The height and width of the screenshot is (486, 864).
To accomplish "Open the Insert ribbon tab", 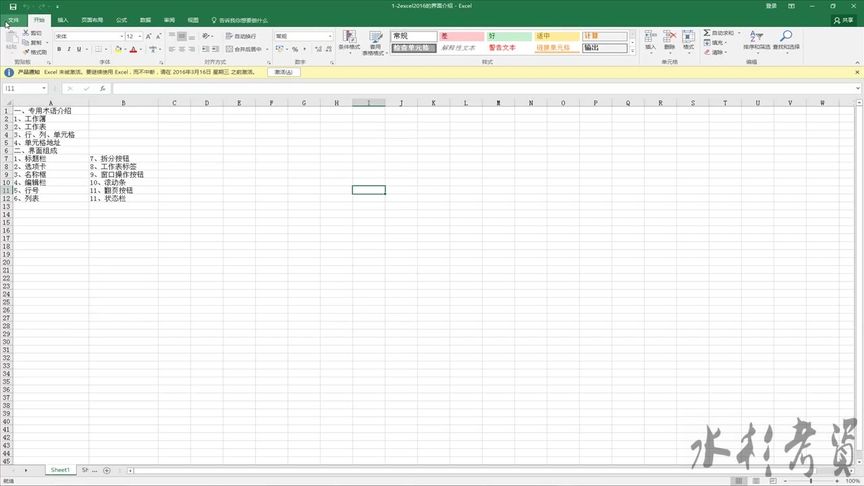I will pos(63,20).
